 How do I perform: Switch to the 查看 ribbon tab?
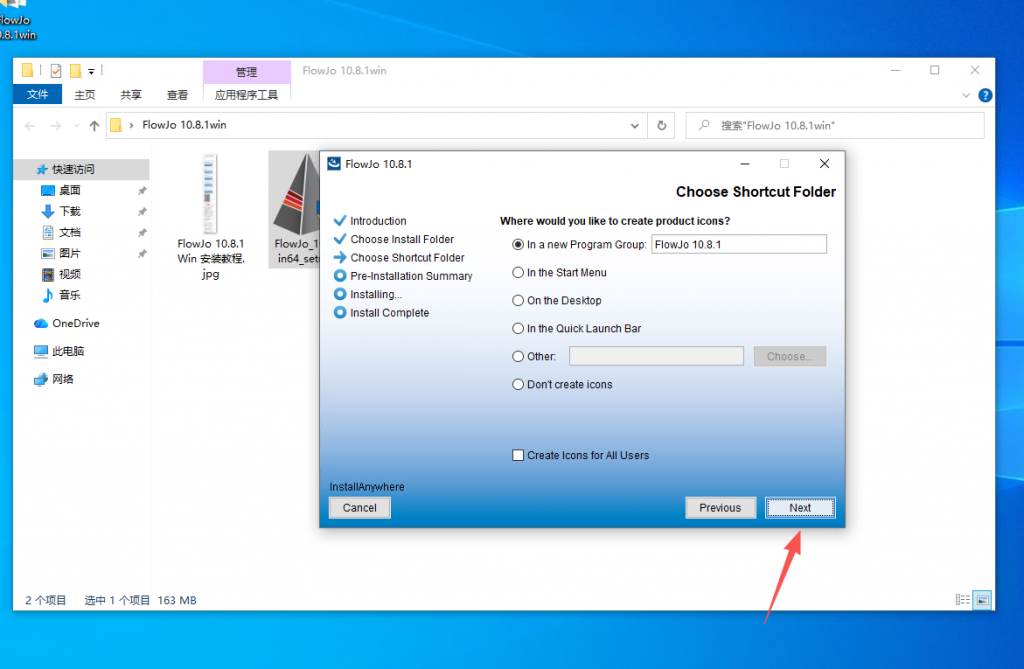point(177,95)
